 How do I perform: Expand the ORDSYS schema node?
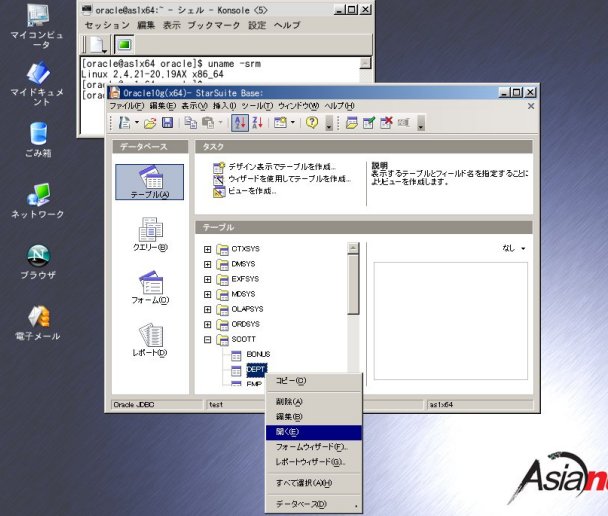(207, 325)
